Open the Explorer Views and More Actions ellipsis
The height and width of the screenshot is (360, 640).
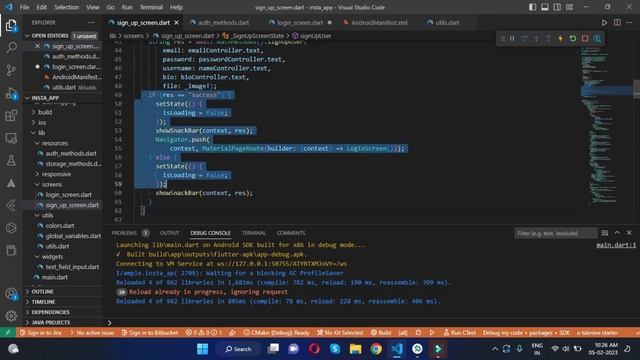tap(91, 22)
